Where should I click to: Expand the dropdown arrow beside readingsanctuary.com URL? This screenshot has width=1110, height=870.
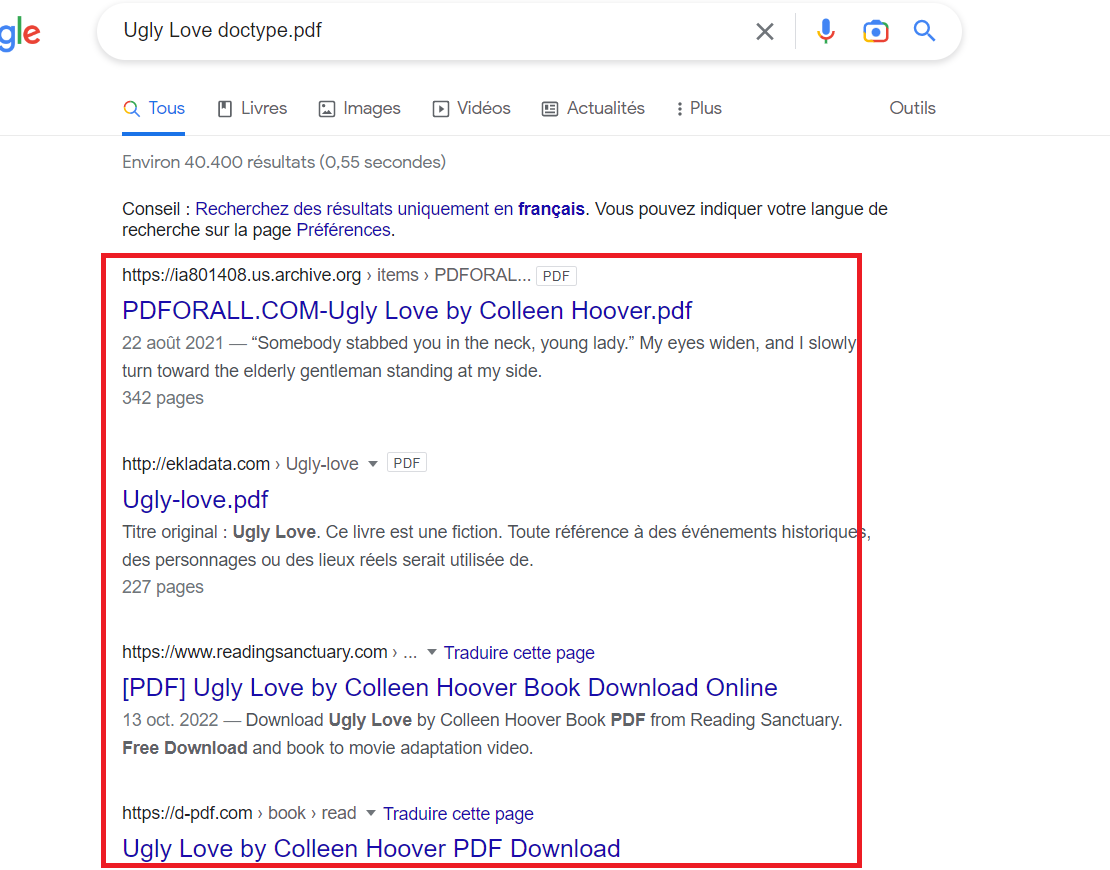click(x=432, y=652)
